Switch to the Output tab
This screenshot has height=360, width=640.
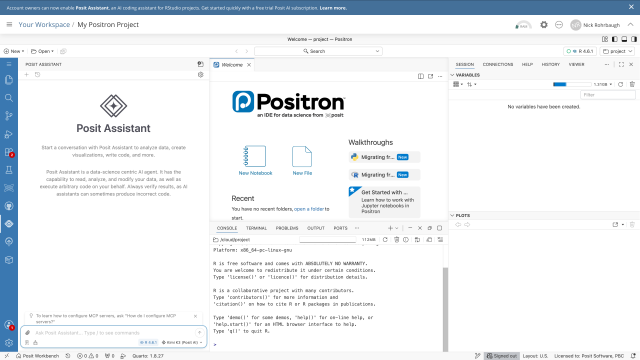point(316,228)
